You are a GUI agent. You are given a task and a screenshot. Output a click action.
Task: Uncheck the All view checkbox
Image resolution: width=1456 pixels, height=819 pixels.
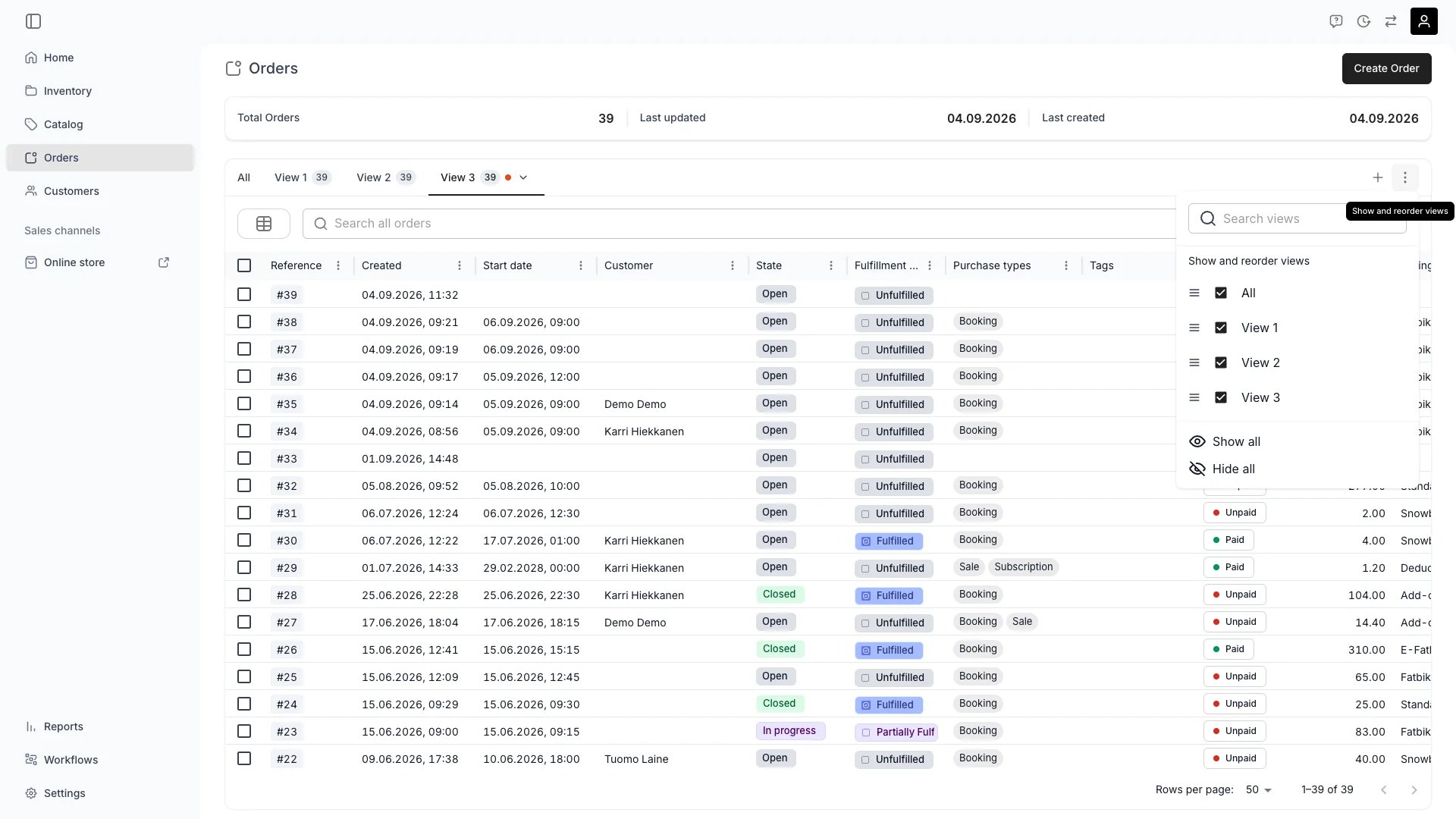tap(1221, 293)
